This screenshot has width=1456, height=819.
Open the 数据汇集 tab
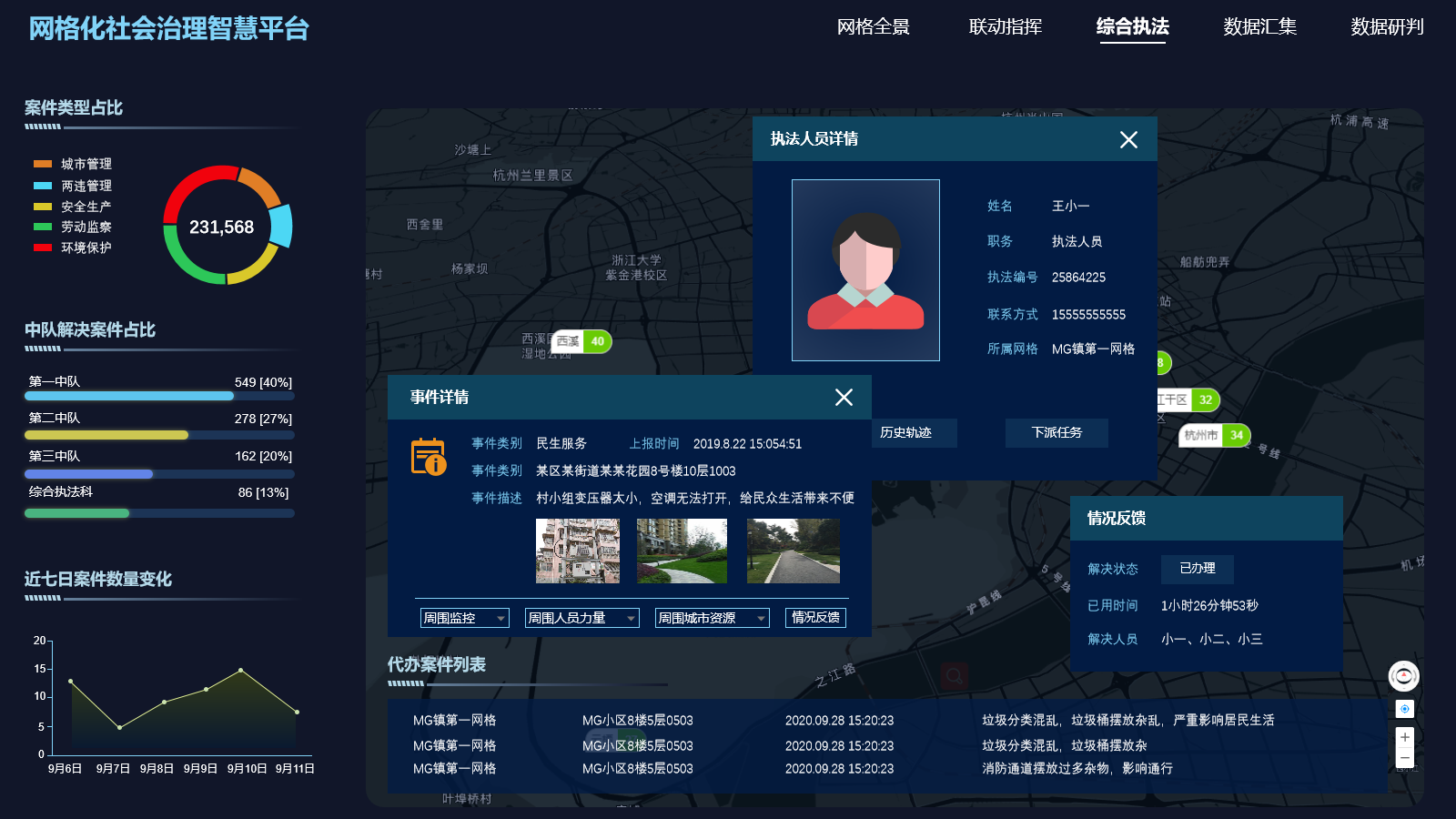point(1260,27)
